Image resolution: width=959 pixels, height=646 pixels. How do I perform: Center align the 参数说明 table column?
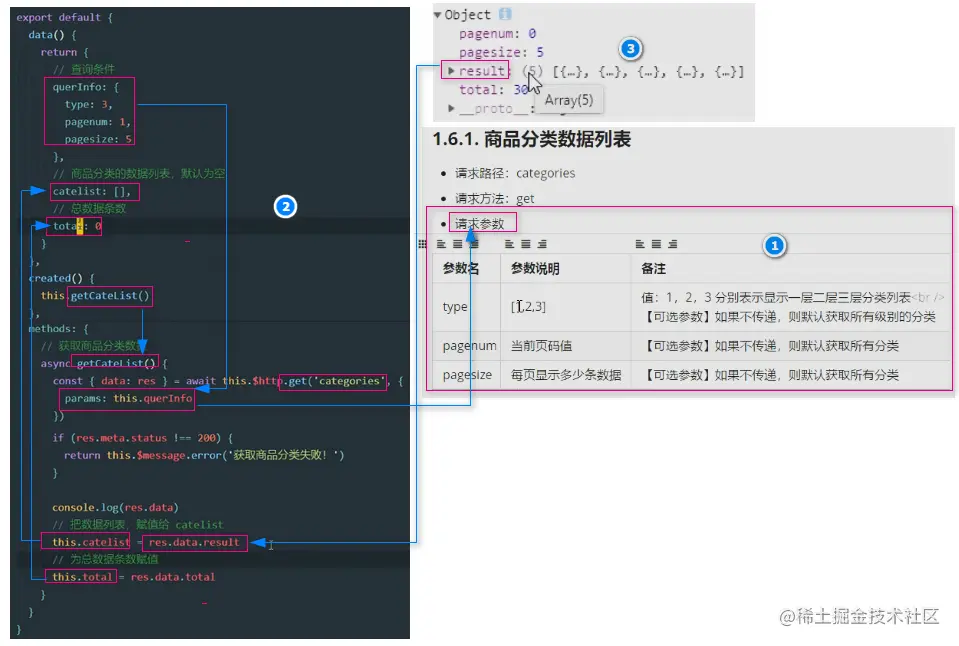pyautogui.click(x=525, y=244)
